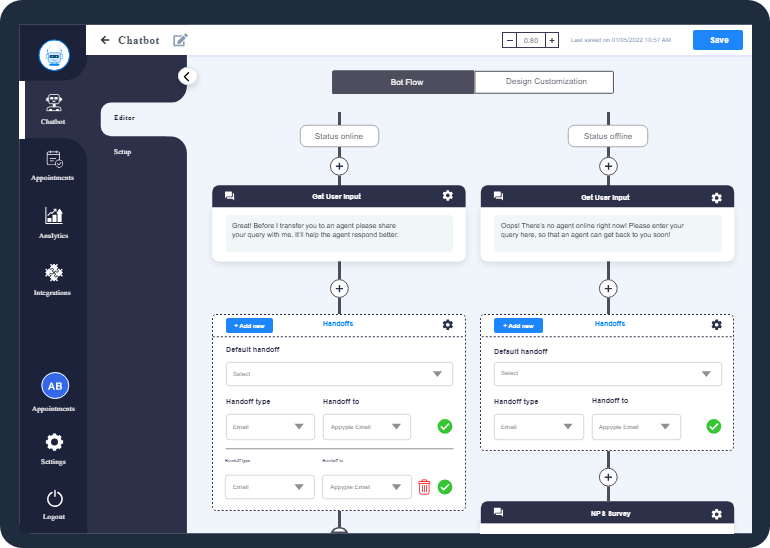Save the bot flow

(718, 40)
